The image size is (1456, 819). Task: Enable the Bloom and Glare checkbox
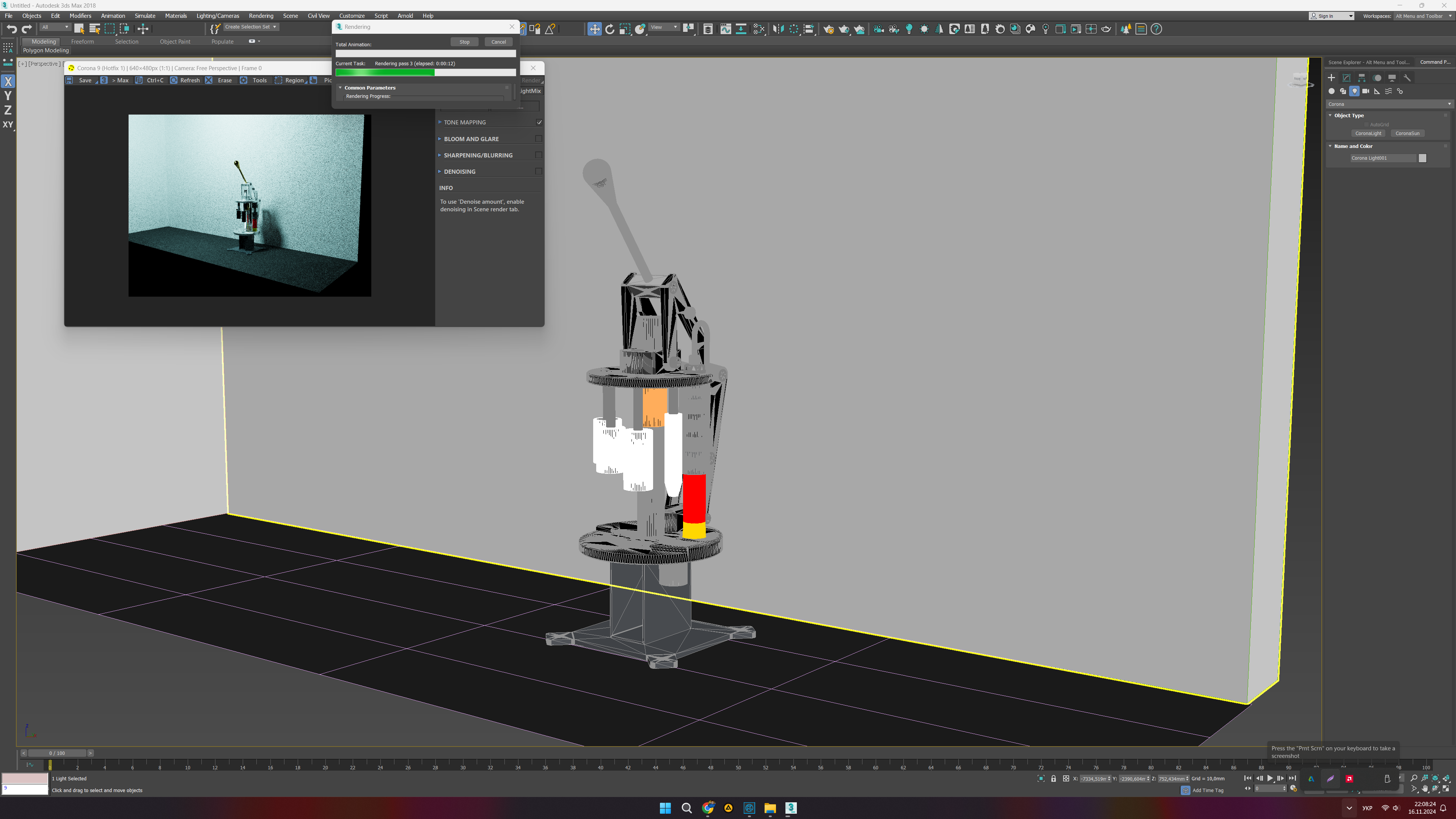point(539,138)
